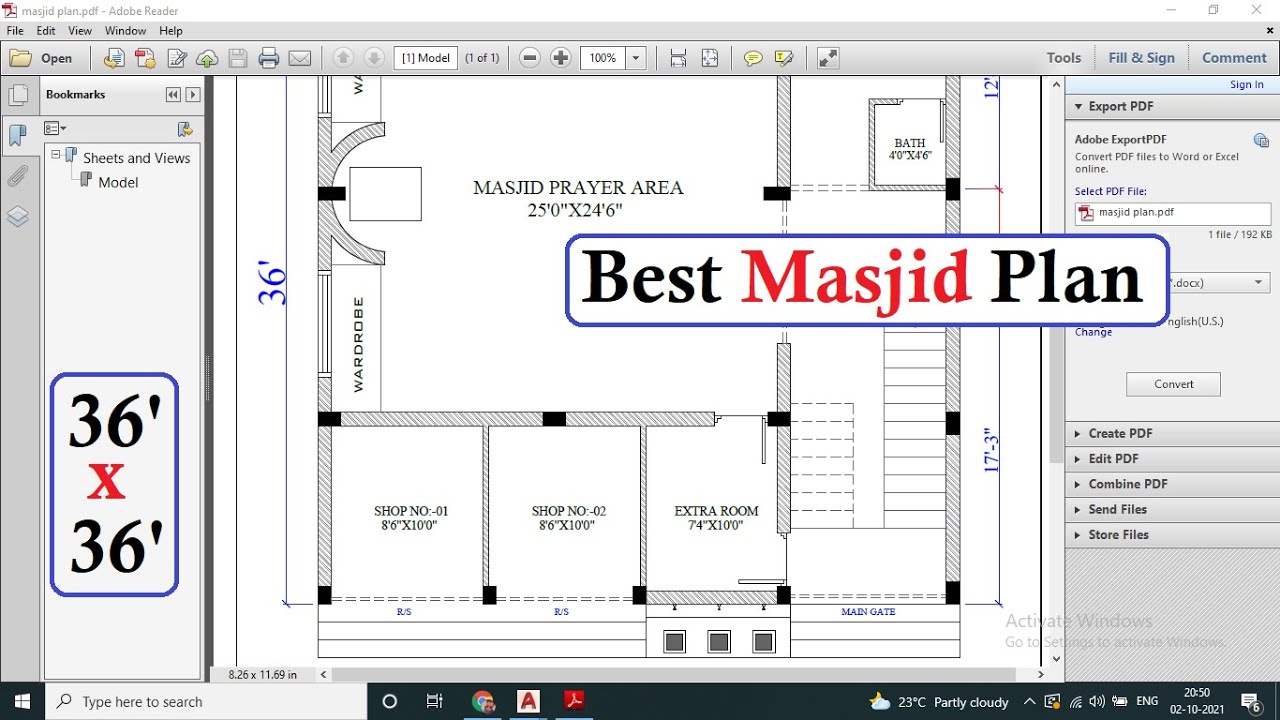Screen dimensions: 1280x720
Task: Open Task View on the taskbar
Action: click(x=434, y=701)
